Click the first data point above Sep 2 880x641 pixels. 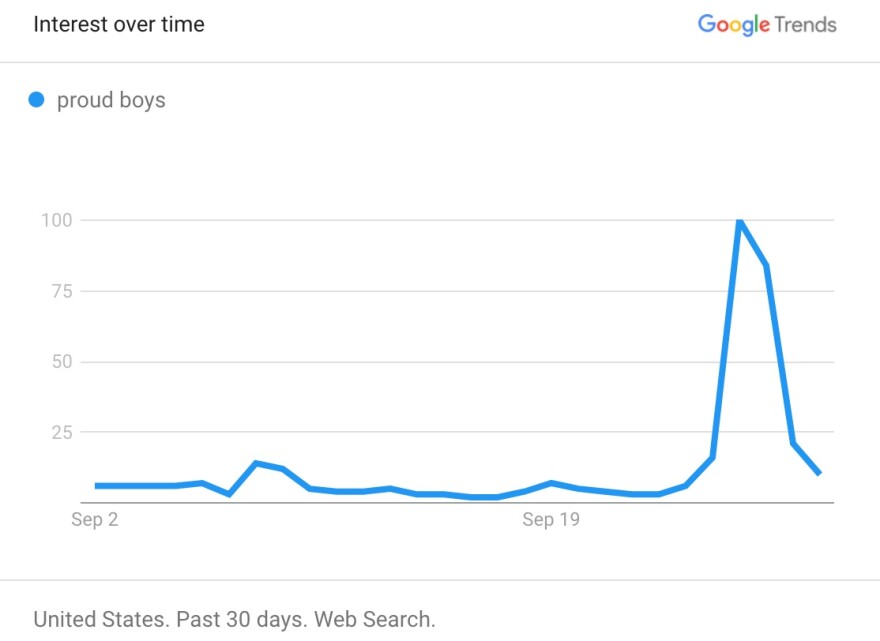97,486
